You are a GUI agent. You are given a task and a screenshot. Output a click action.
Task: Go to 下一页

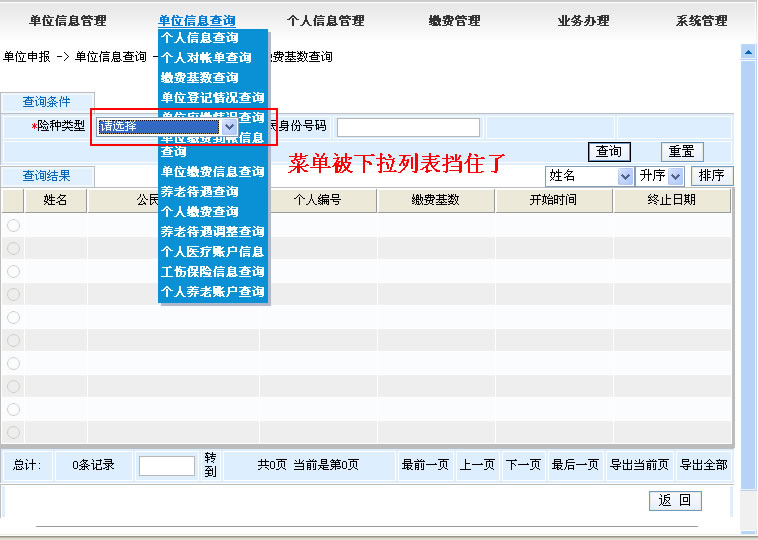(x=523, y=465)
